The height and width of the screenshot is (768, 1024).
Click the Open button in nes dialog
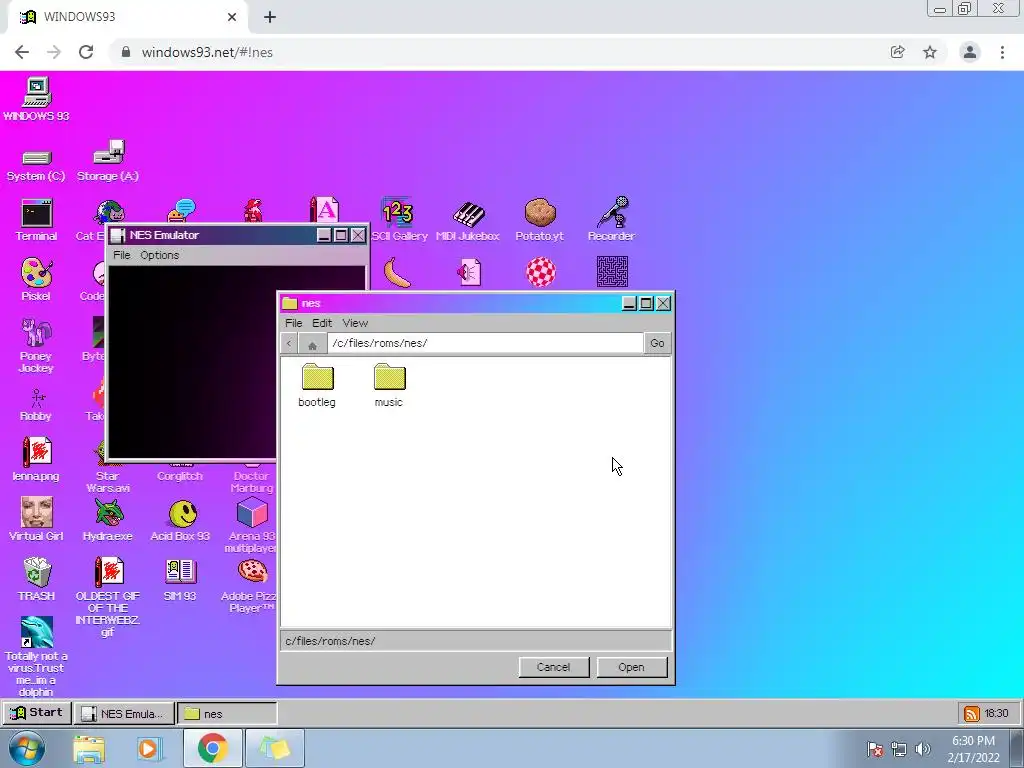(632, 667)
